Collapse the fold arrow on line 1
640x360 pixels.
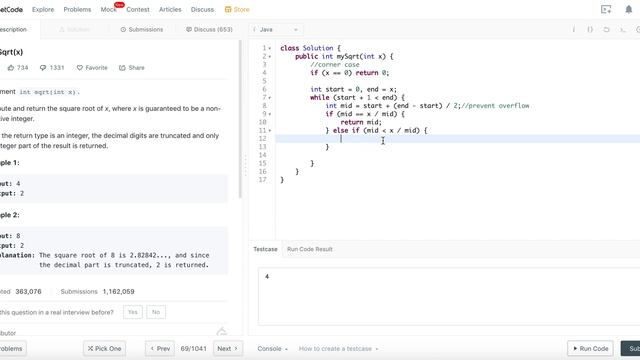[270, 49]
